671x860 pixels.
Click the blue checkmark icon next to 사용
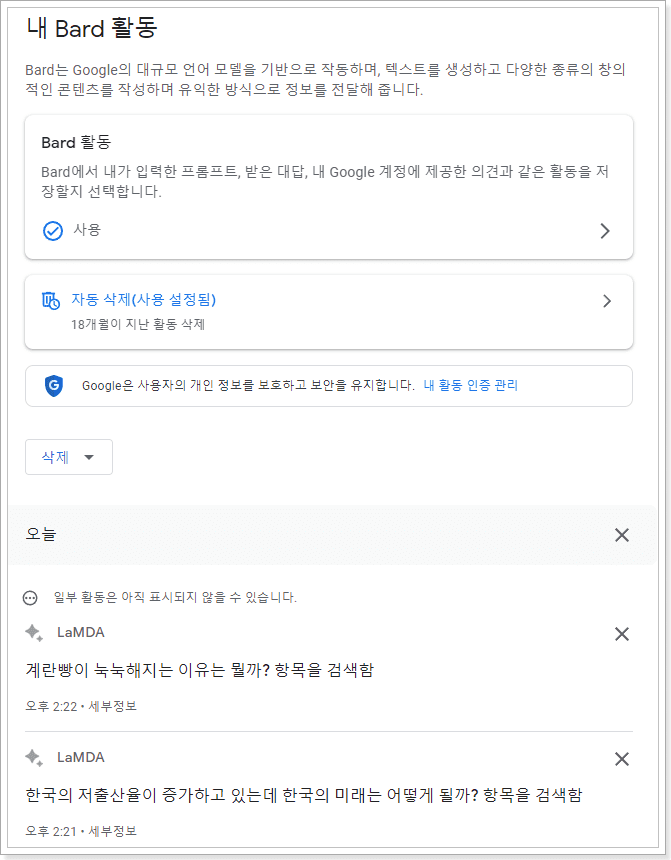[x=53, y=229]
